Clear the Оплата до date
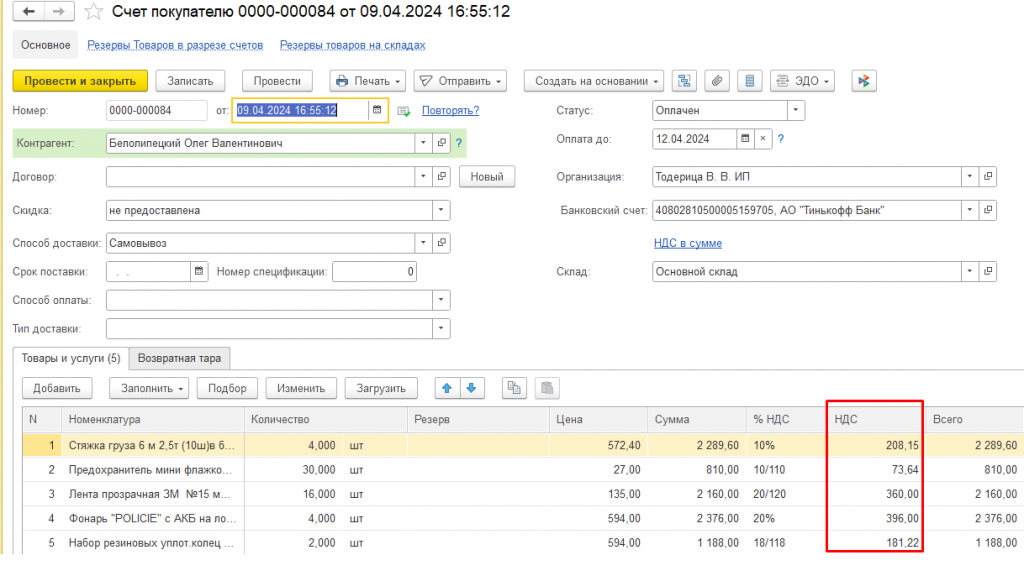 point(763,138)
